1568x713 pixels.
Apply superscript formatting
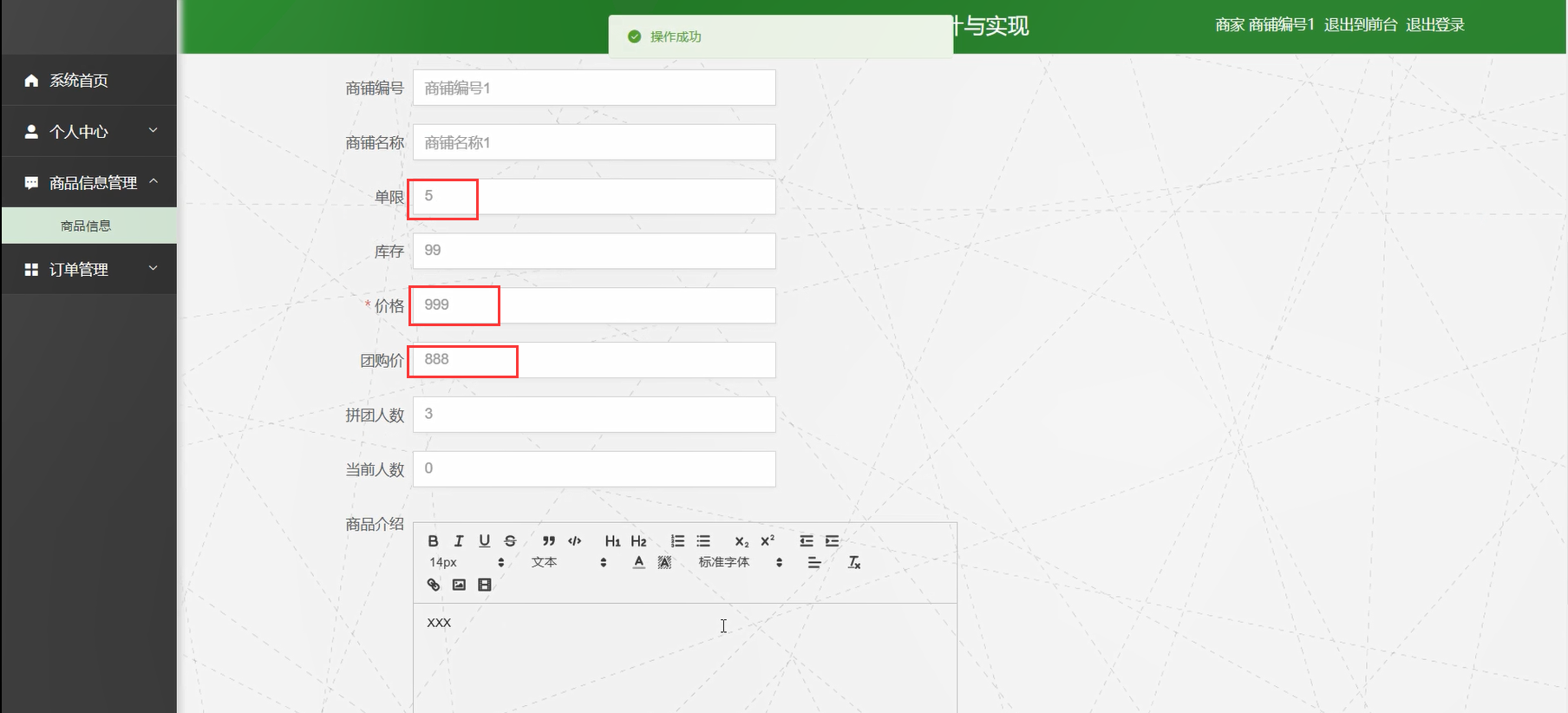[768, 540]
